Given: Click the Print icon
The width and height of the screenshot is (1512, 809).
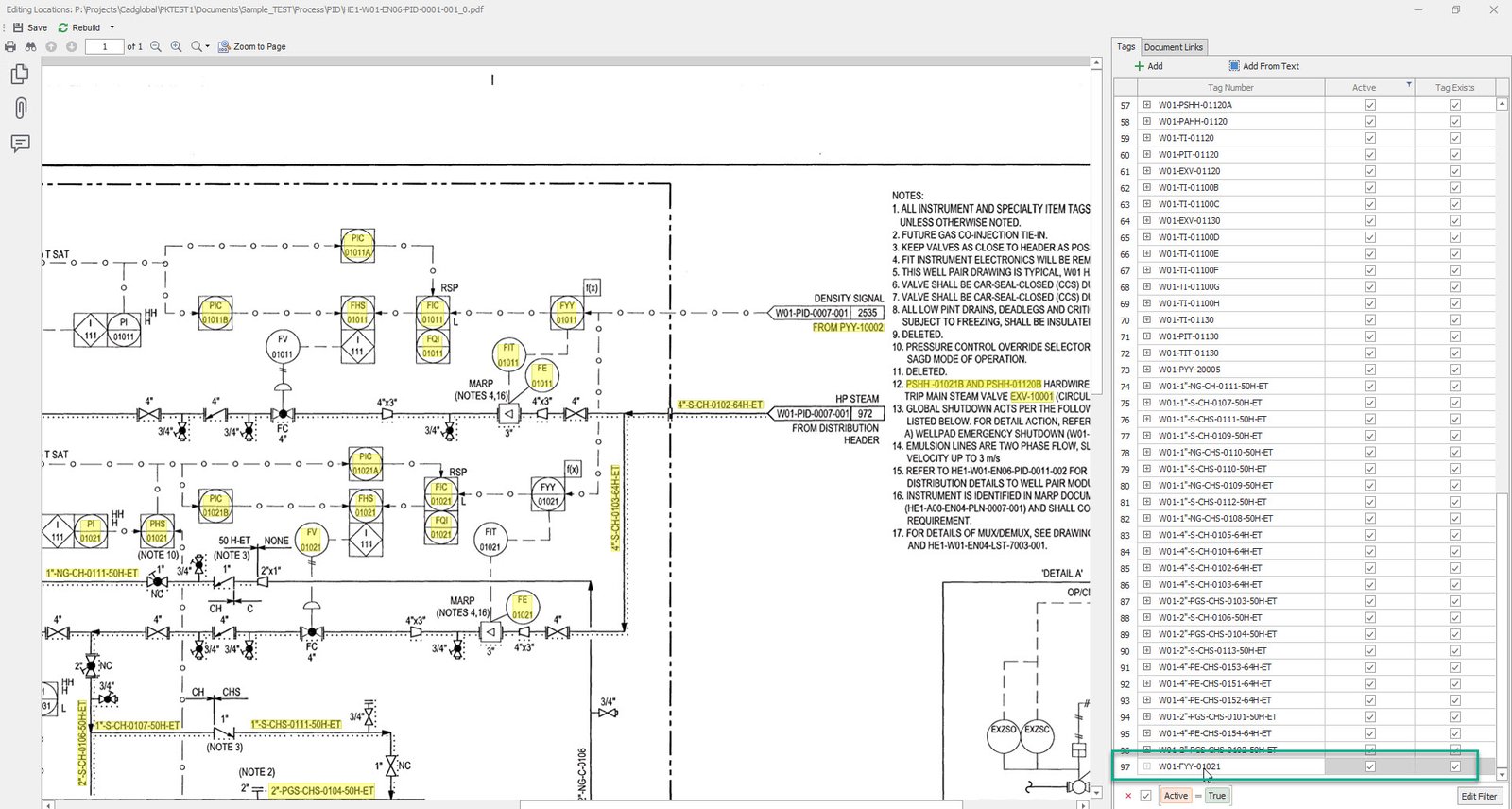Looking at the screenshot, I should [x=10, y=46].
